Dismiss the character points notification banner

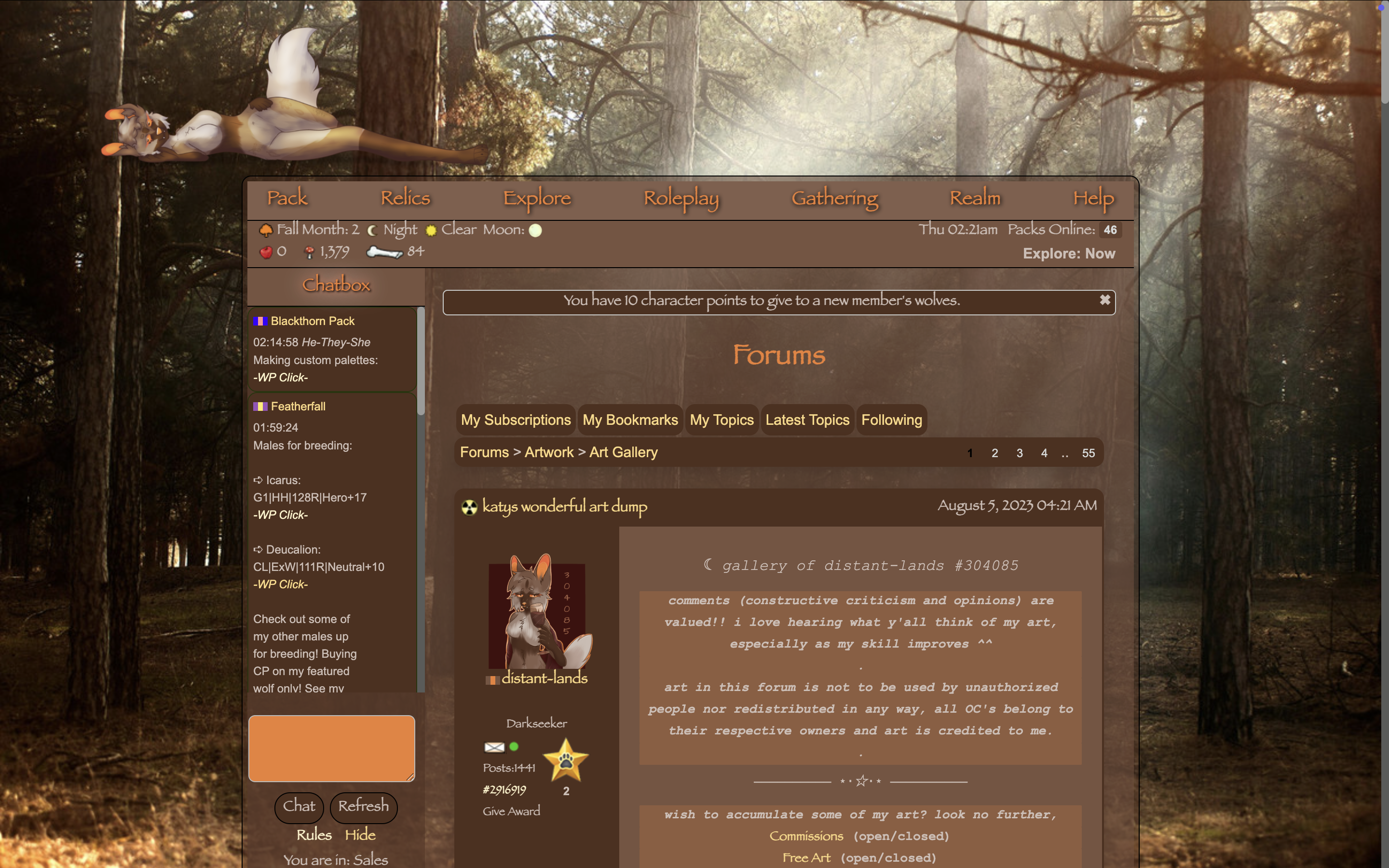pyautogui.click(x=1104, y=300)
